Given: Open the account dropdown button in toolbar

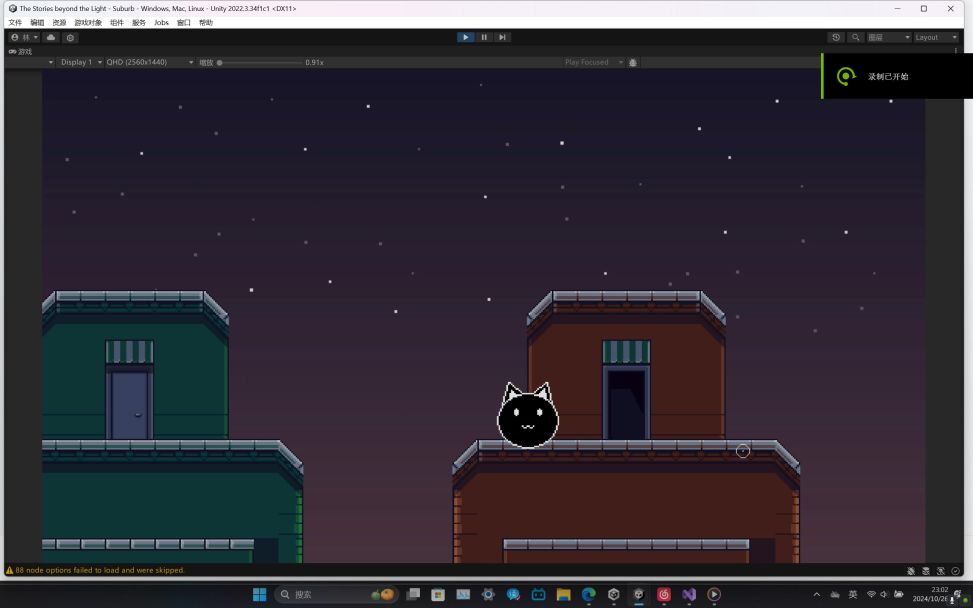Looking at the screenshot, I should click(x=24, y=37).
